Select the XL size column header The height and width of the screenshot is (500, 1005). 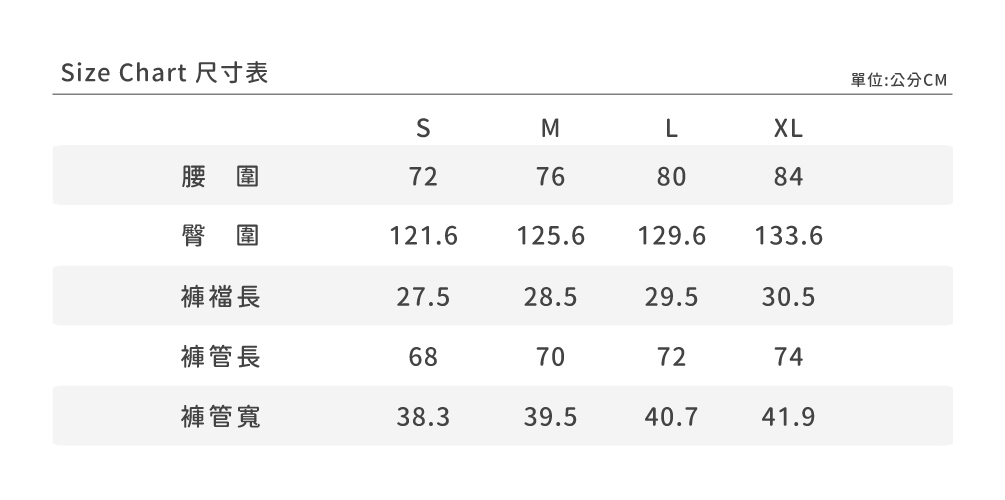(x=788, y=129)
